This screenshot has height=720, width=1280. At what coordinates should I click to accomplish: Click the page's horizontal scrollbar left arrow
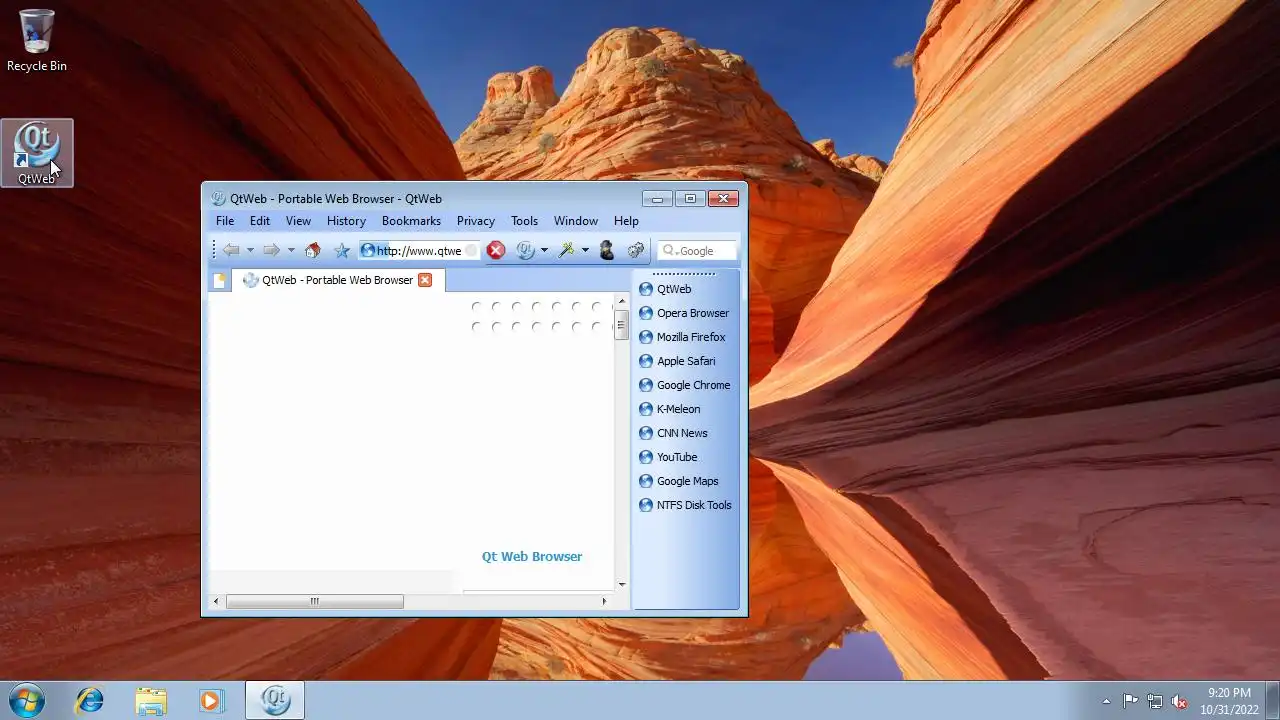(216, 601)
